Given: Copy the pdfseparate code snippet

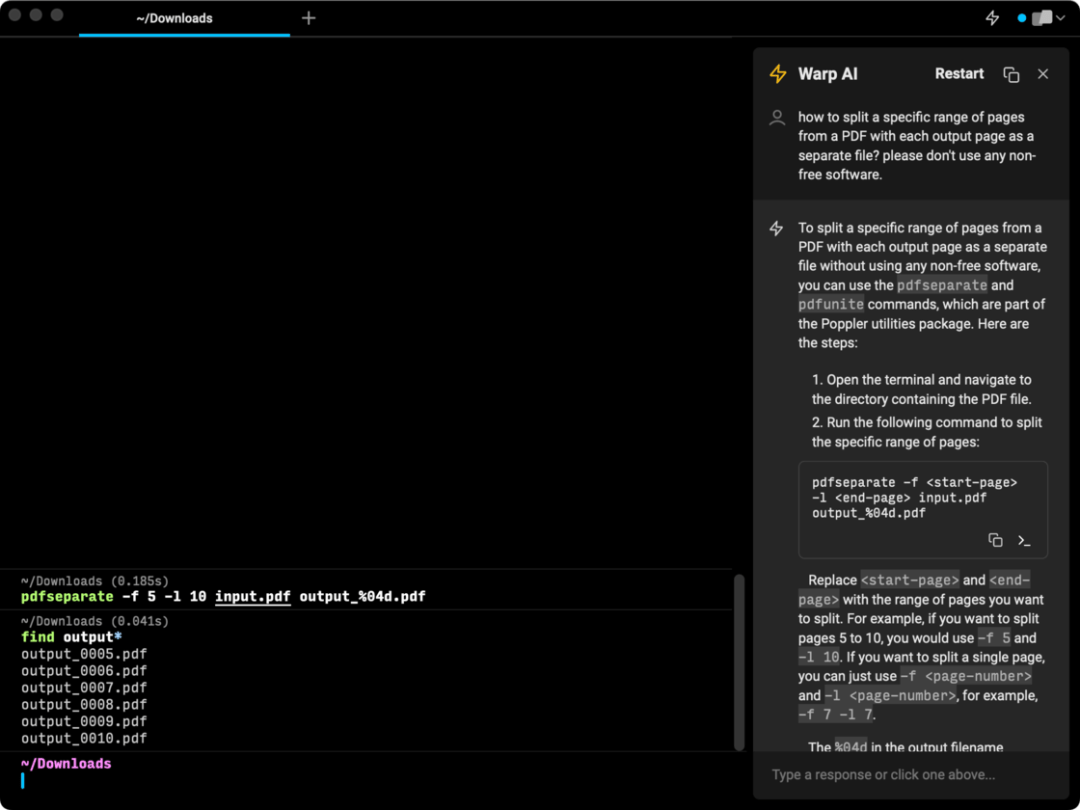Looking at the screenshot, I should pos(995,540).
